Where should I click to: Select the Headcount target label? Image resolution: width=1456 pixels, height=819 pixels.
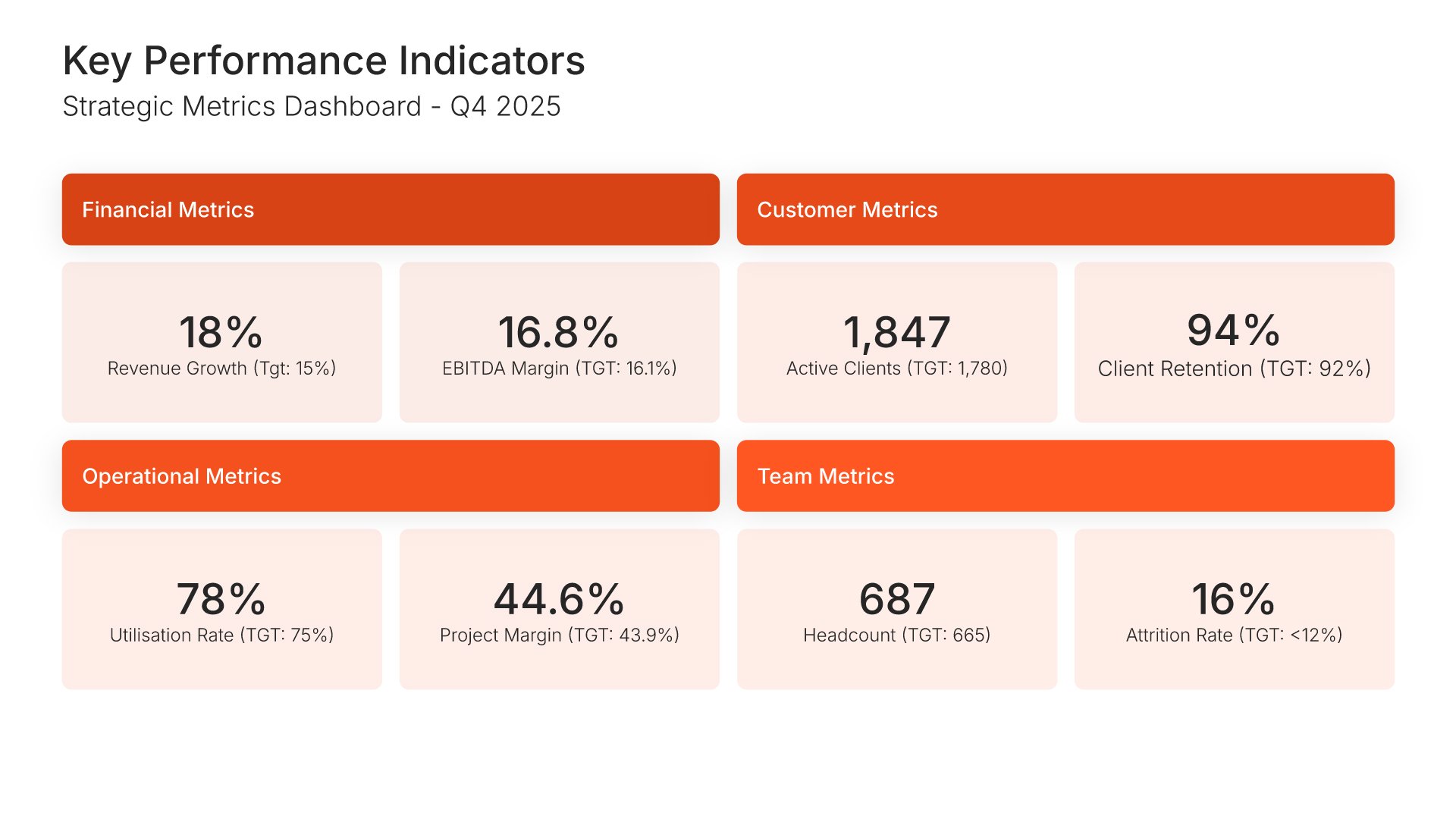pyautogui.click(x=896, y=635)
